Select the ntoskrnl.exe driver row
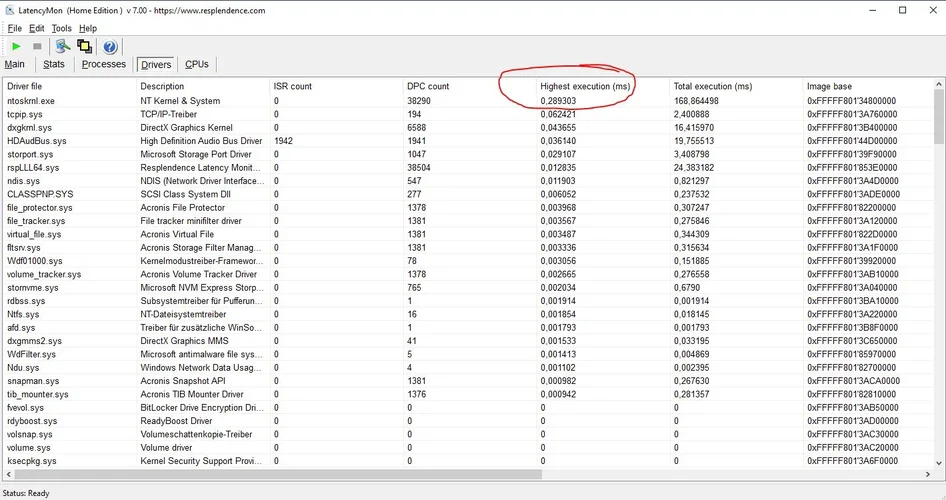Screen dimensions: 946x500 (x=468, y=101)
